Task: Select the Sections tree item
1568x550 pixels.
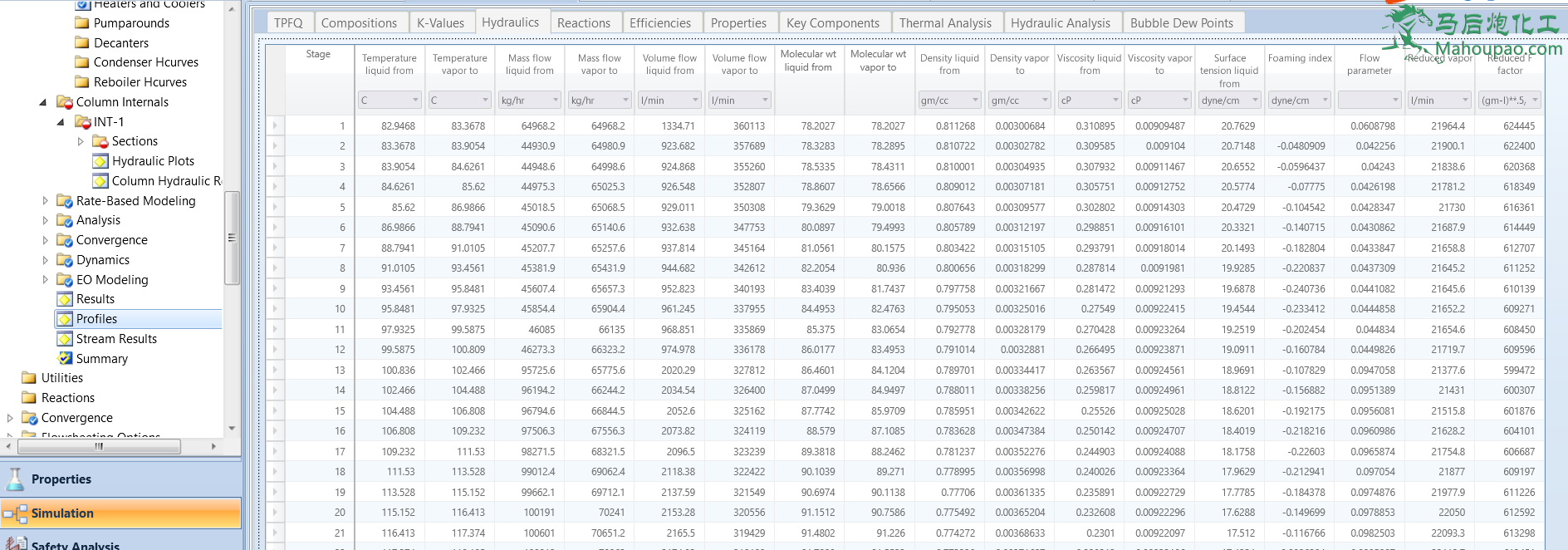Action: coord(135,141)
